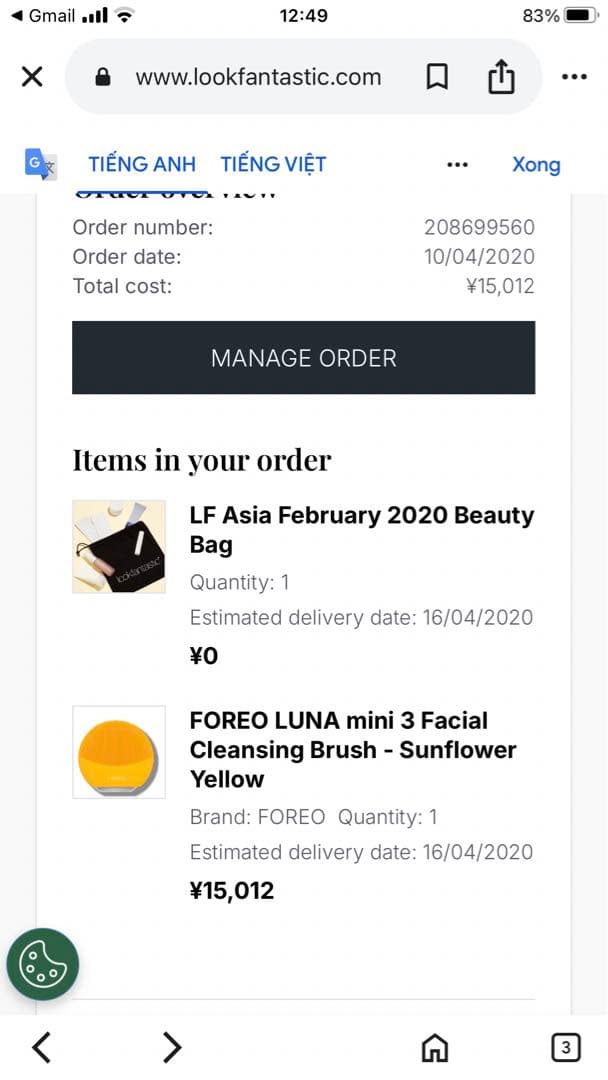Screen dimensions: 608x1080
Task: Open the LF Asia Beauty Bag link
Action: tap(361, 529)
